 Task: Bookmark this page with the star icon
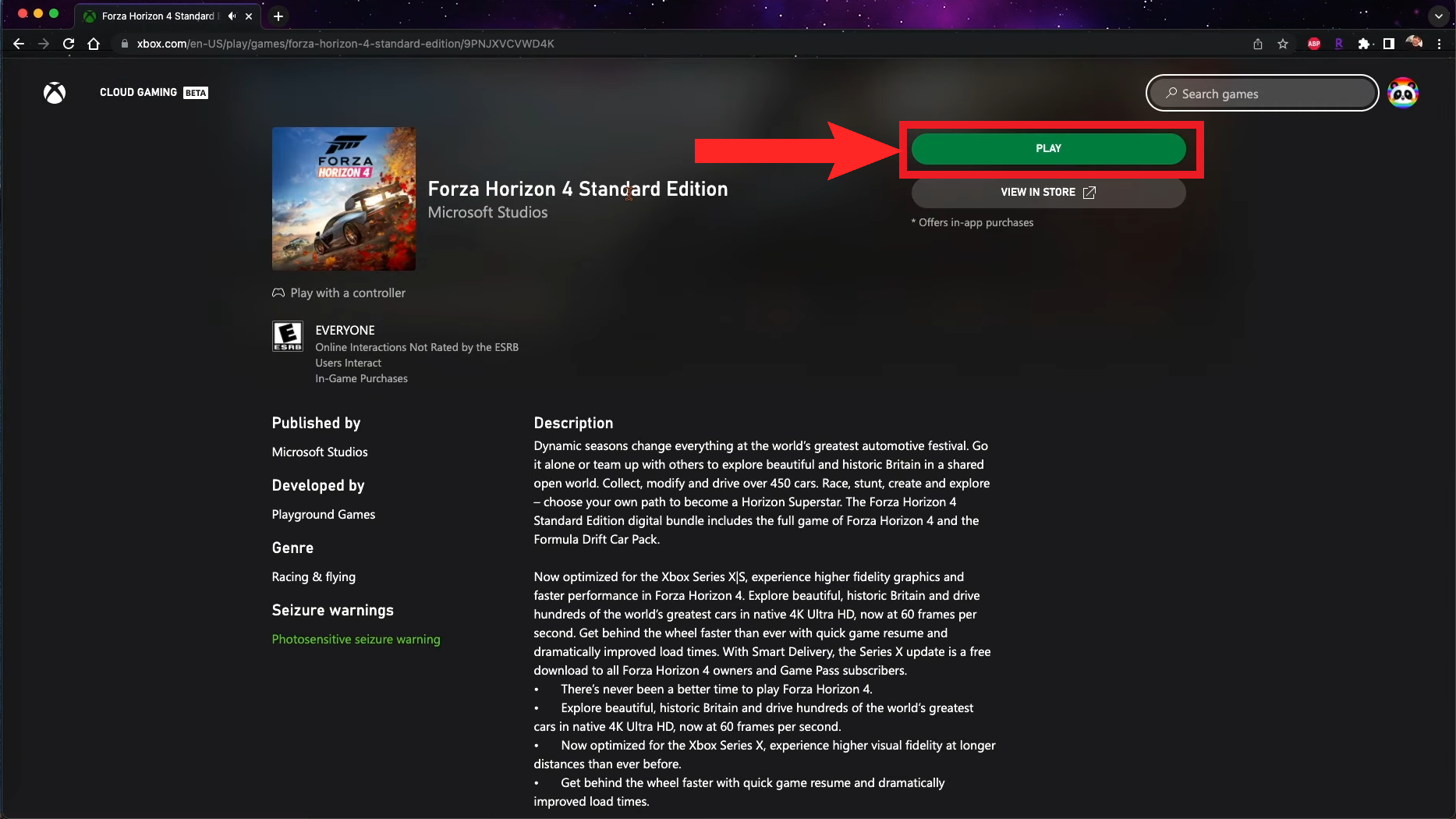coord(1283,44)
